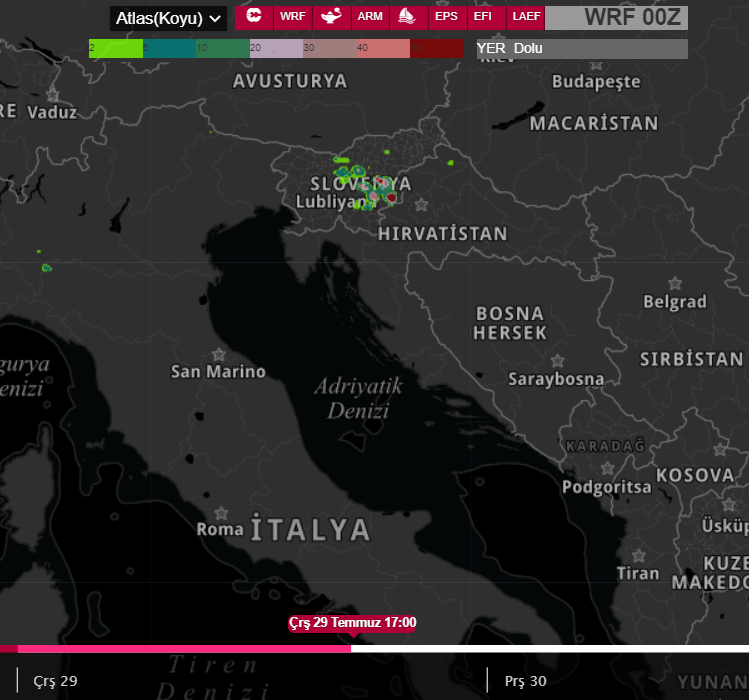Click the small green hail spot in western Italy
The width and height of the screenshot is (749, 700).
46,268
